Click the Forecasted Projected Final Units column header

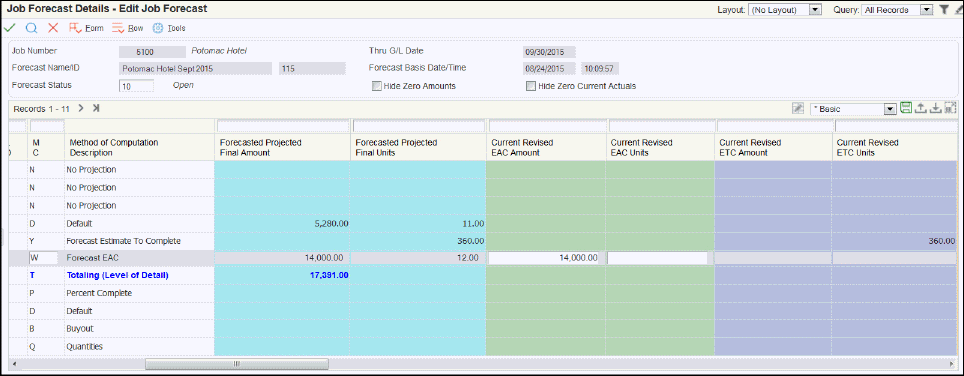(418, 147)
